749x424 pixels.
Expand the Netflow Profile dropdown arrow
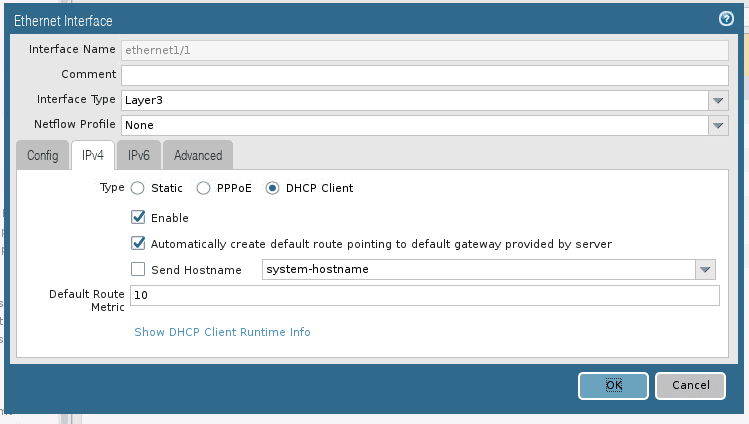click(718, 126)
